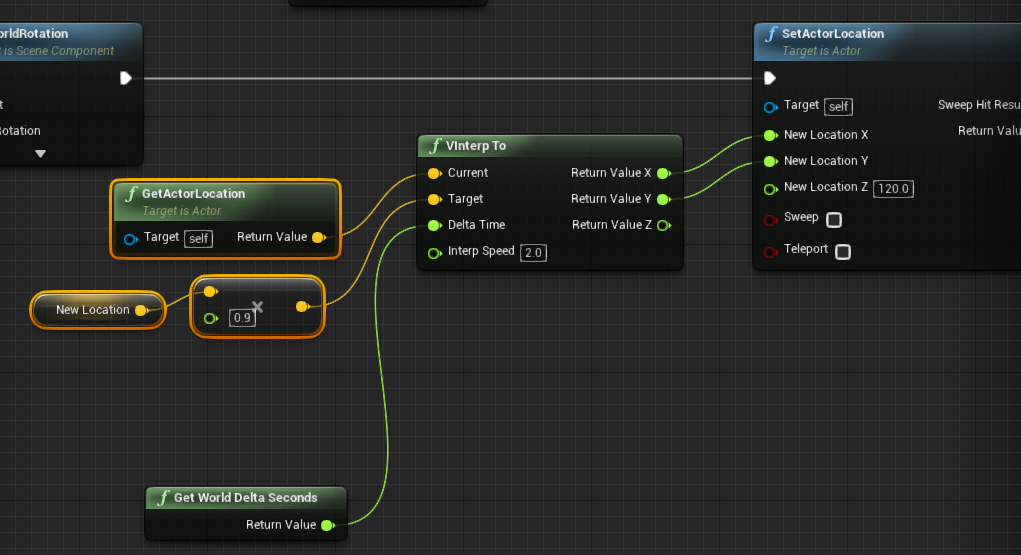Click the VInterp To Target pin

[x=435, y=199]
